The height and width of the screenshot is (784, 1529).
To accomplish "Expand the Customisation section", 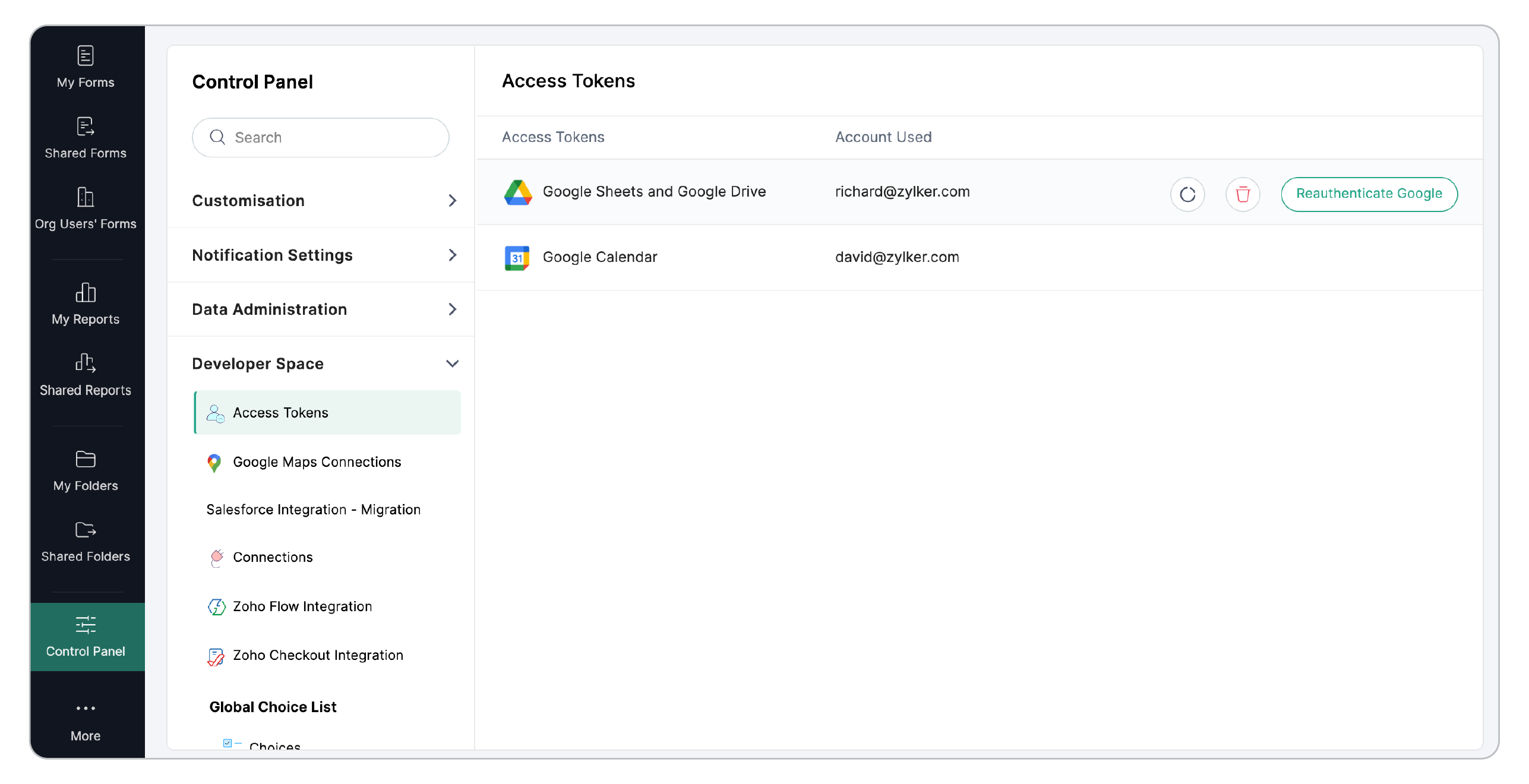I will coord(324,201).
